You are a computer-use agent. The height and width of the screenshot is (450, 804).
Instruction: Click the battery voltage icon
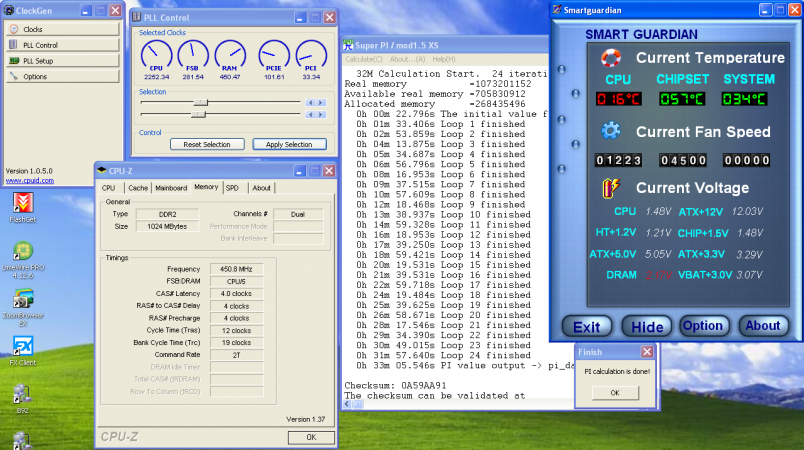pos(611,188)
